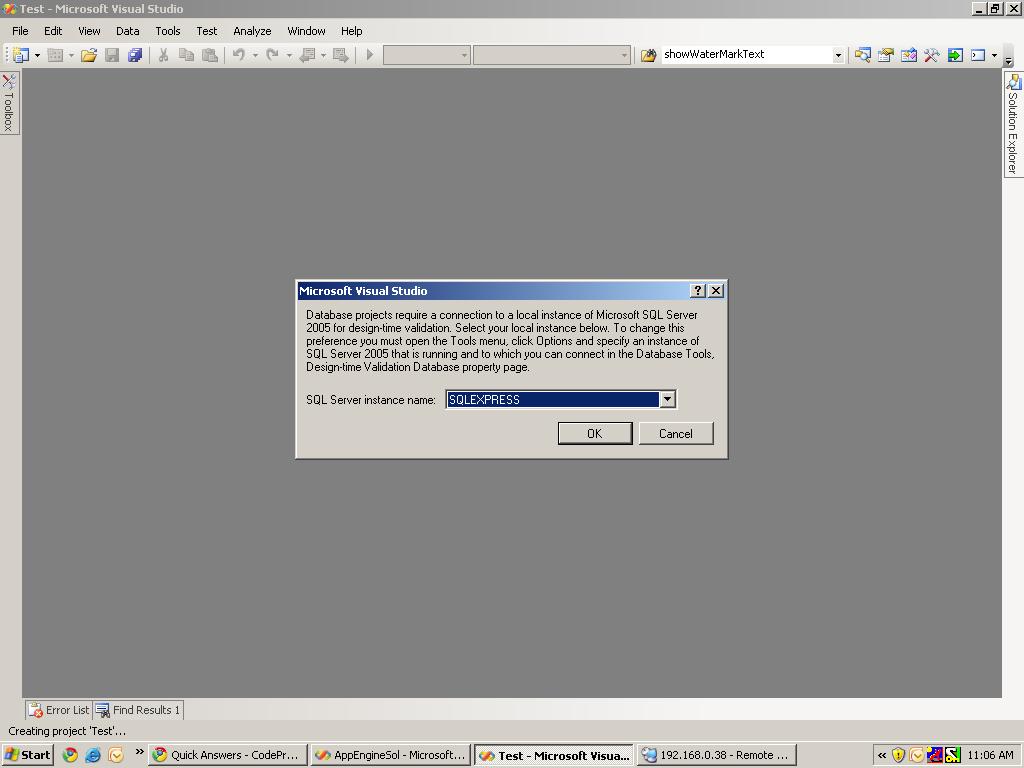Open the Navigate Backward dropdown arrow

323,56
